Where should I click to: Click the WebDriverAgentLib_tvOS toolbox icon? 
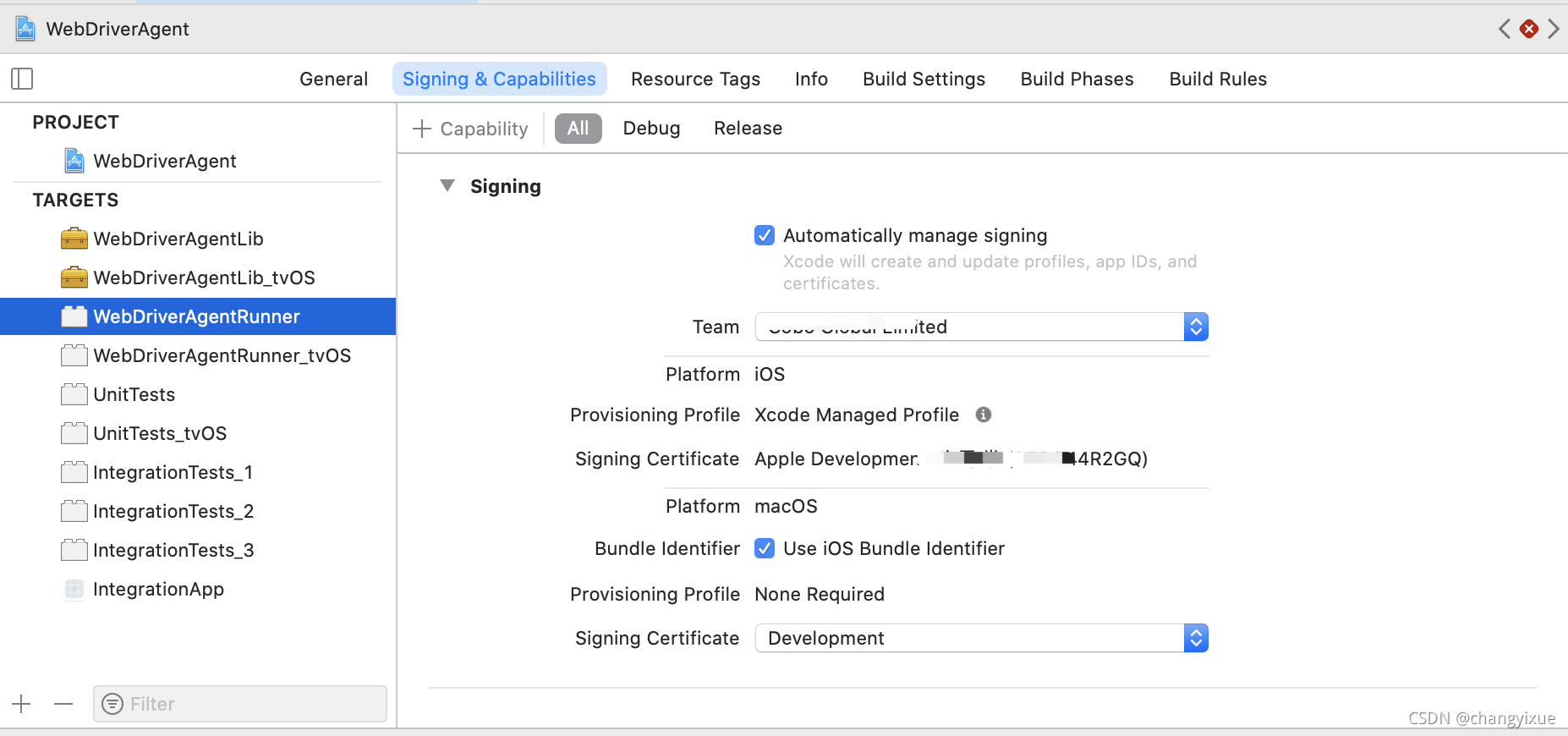click(74, 277)
